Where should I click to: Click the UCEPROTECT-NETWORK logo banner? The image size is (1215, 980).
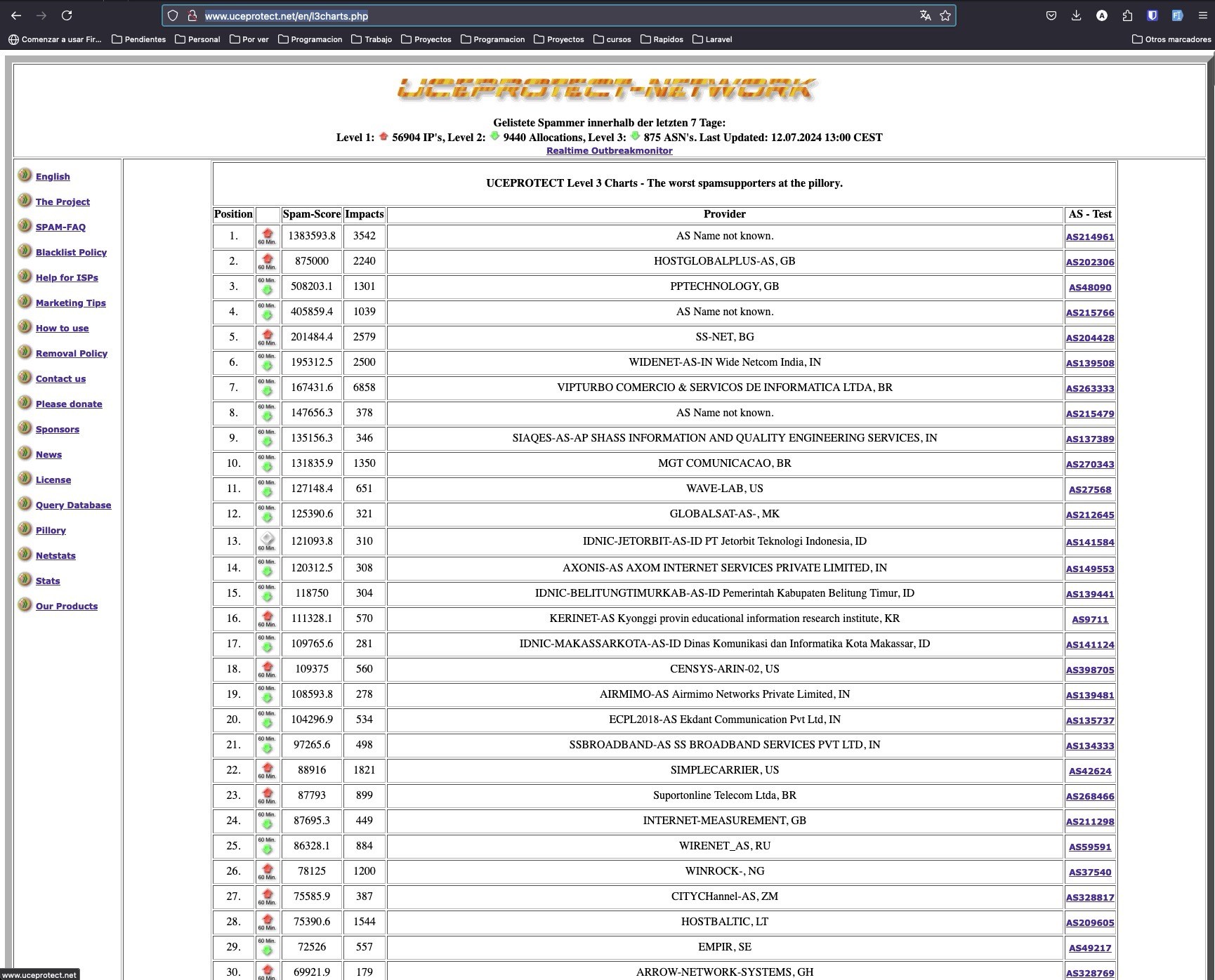tap(607, 89)
